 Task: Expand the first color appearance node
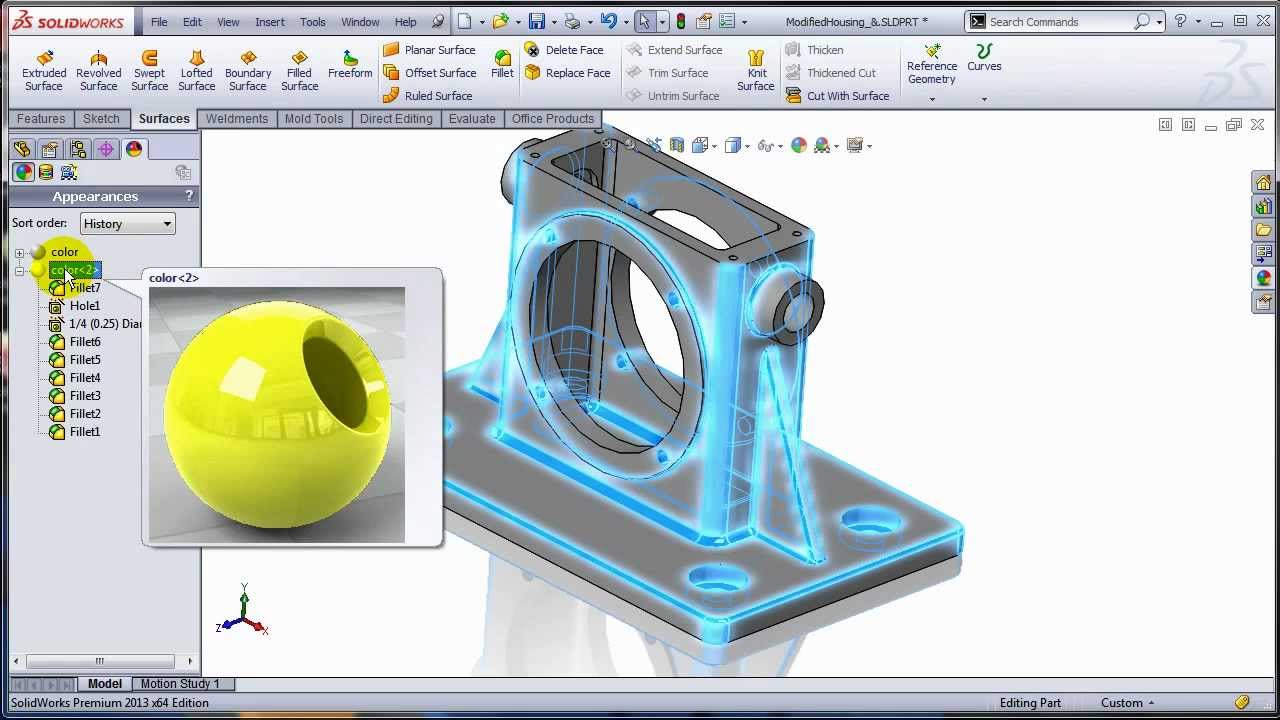point(19,253)
